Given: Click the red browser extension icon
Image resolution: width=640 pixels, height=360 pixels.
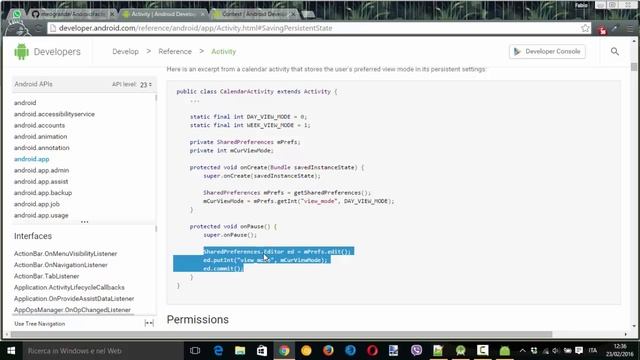Looking at the screenshot, I should pos(602,29).
